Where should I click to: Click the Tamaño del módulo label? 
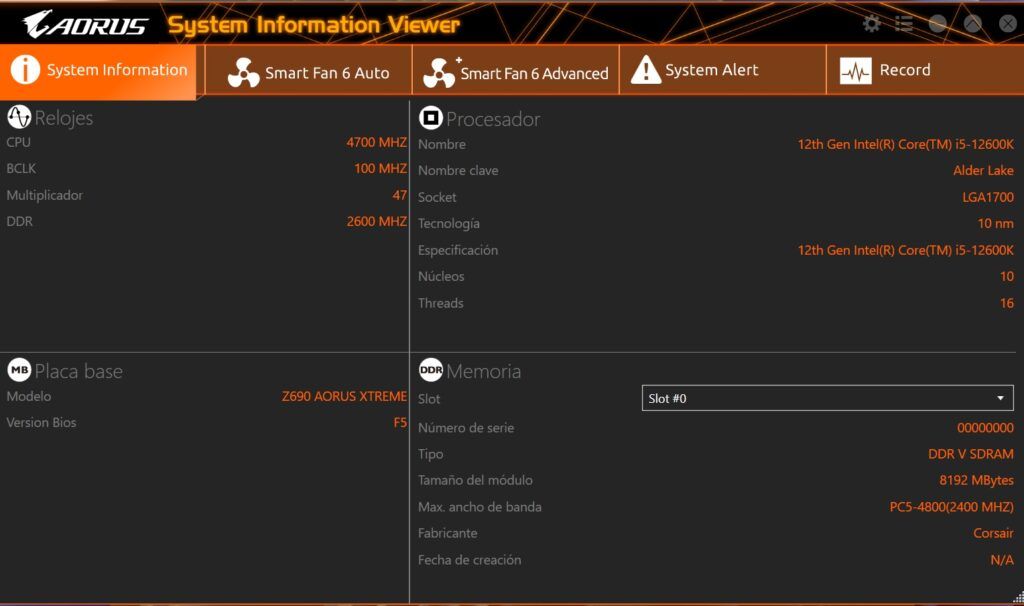(x=475, y=480)
